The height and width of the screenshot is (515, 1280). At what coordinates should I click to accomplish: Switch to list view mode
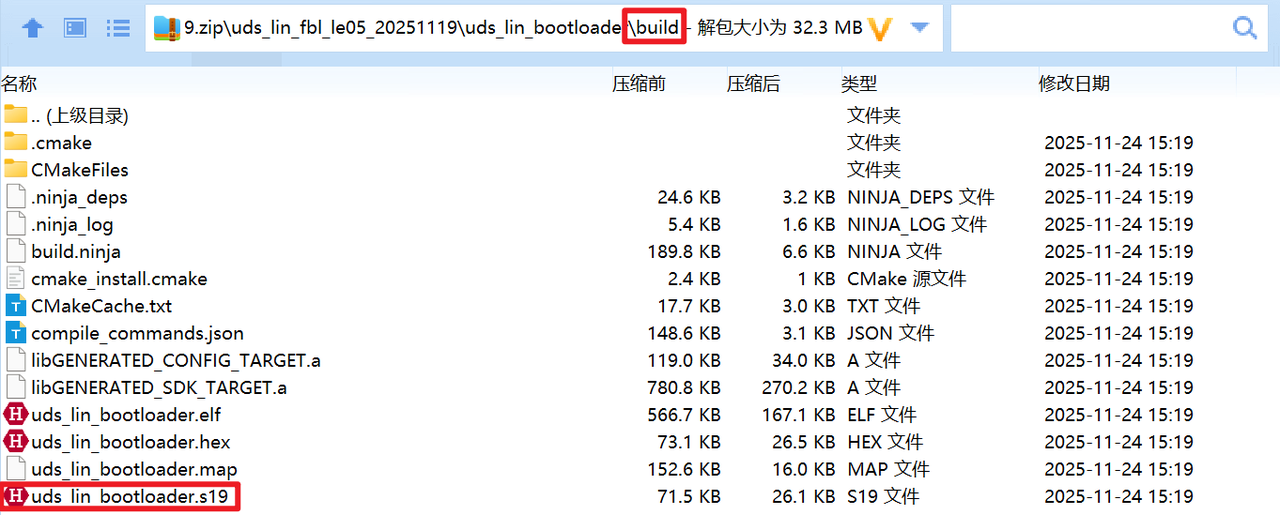pos(118,28)
